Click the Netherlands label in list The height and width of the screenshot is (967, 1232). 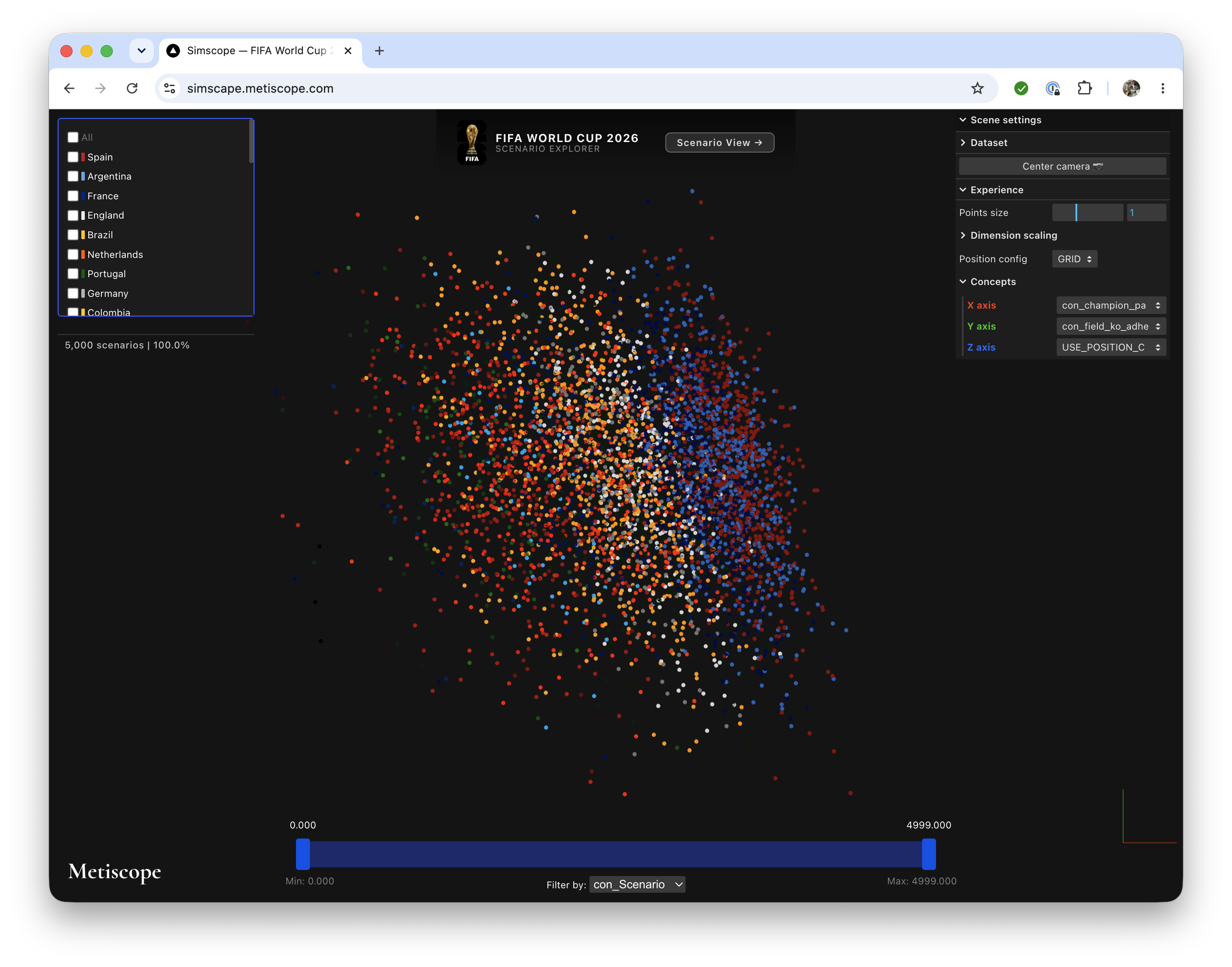pyautogui.click(x=115, y=255)
